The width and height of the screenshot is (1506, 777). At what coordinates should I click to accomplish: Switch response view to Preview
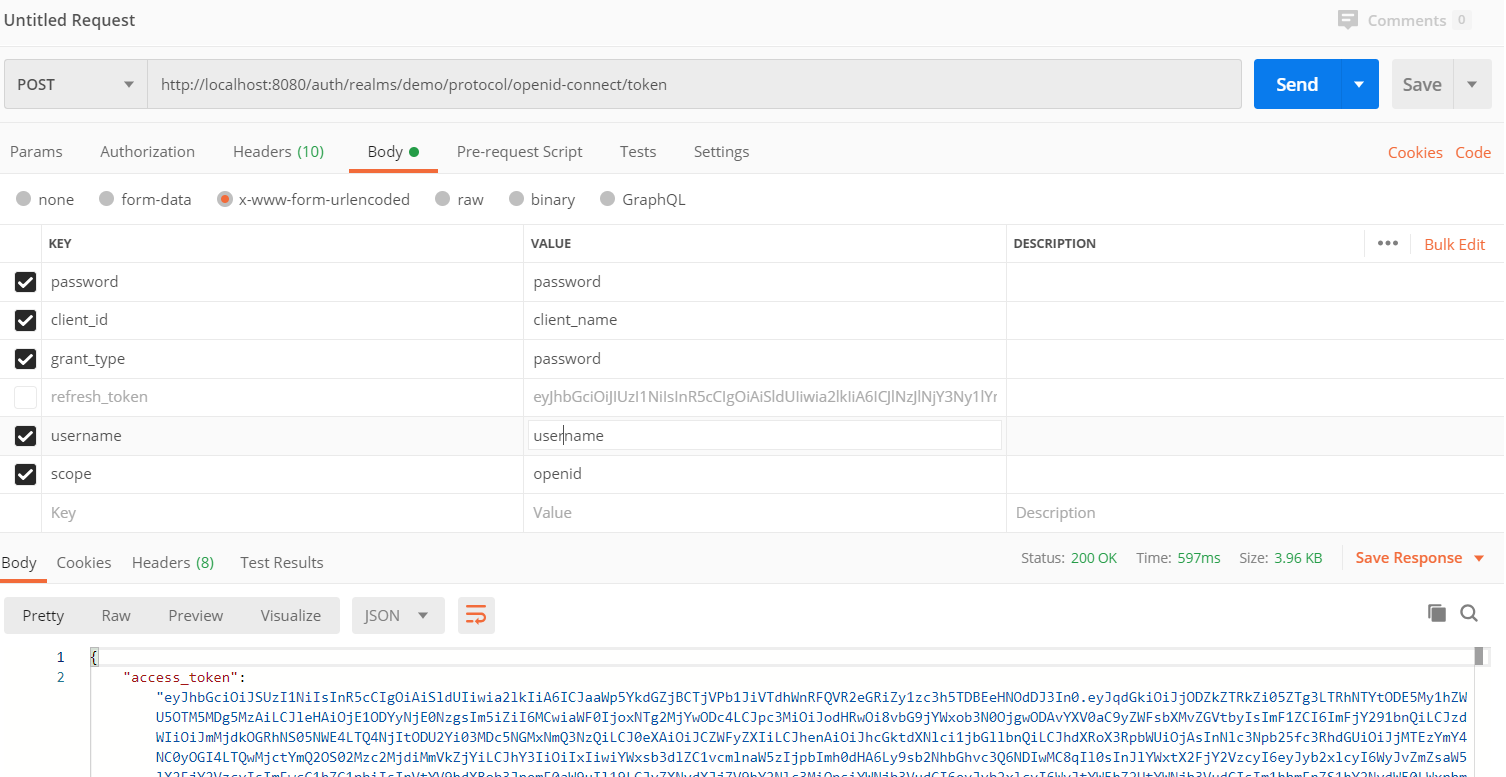[196, 615]
